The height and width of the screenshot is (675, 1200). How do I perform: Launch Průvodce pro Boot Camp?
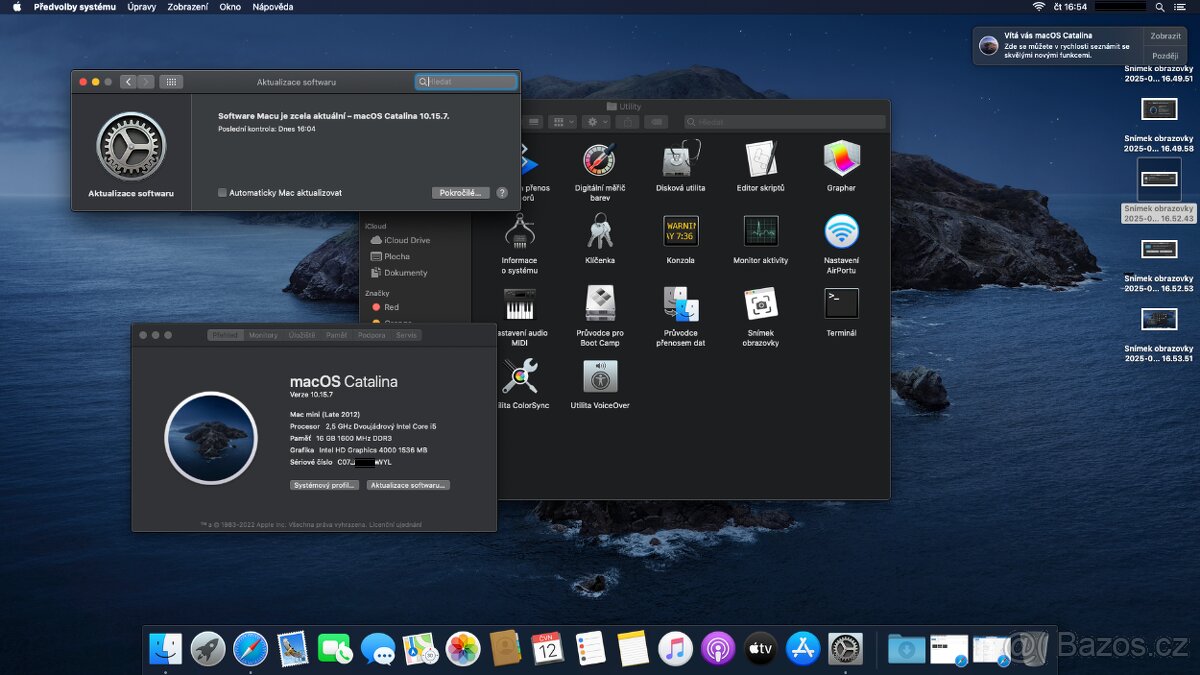(x=599, y=304)
